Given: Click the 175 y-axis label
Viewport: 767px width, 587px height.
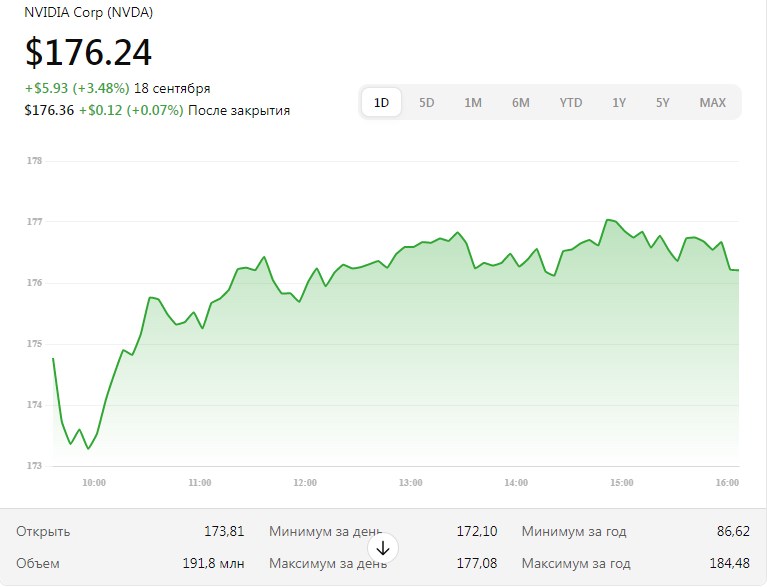Looking at the screenshot, I should tap(34, 344).
